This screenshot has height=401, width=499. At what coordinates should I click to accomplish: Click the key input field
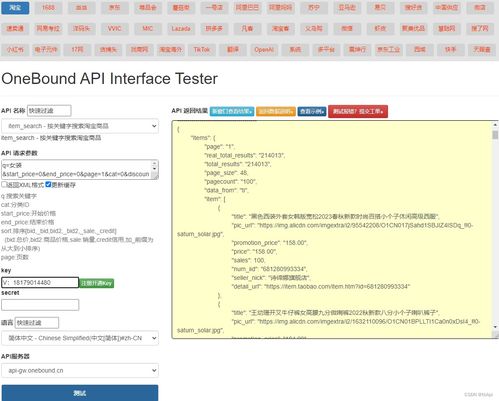(40, 282)
